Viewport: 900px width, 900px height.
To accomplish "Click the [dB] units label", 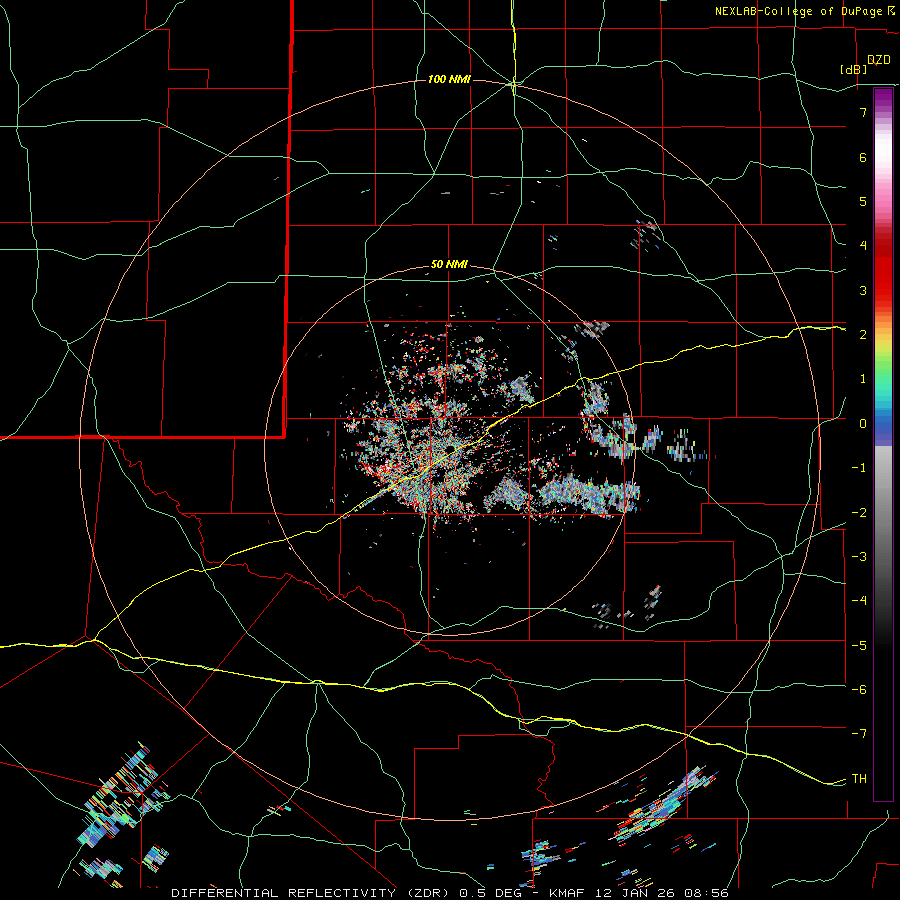I will point(854,69).
